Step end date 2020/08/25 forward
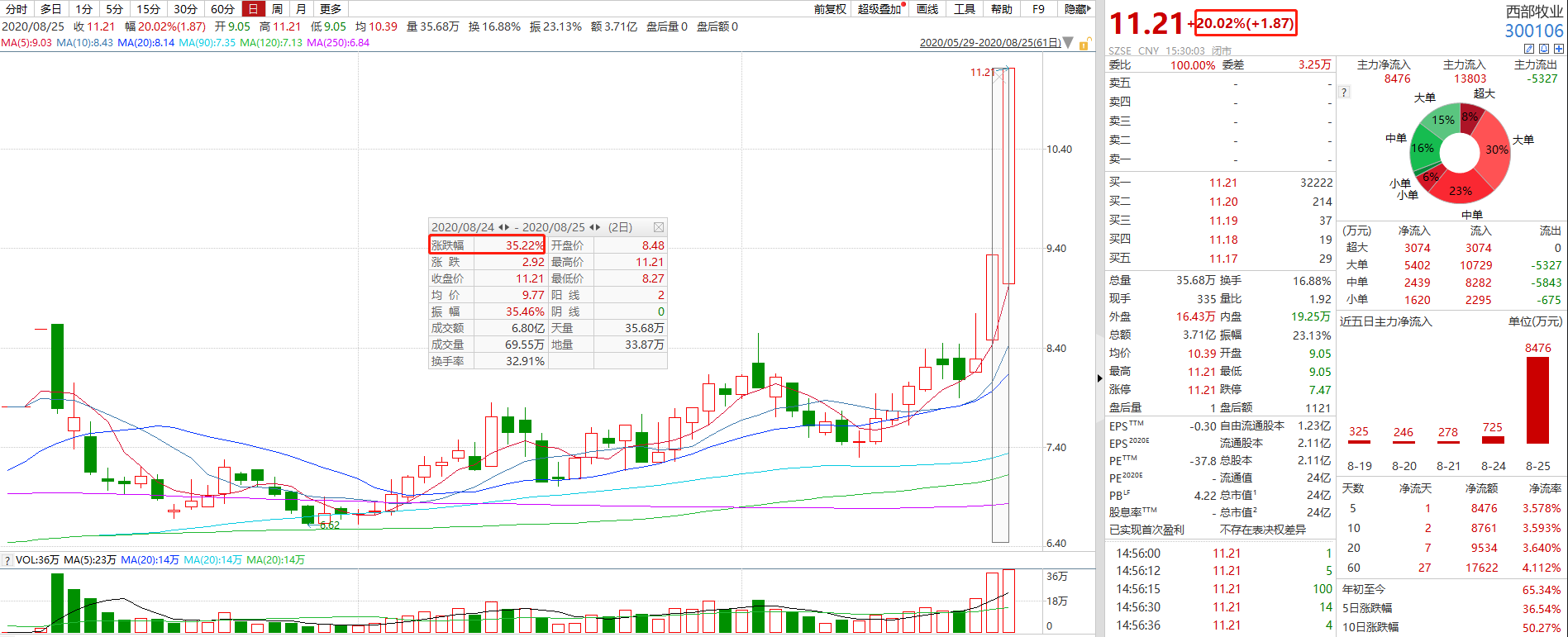This screenshot has width=1568, height=637. [598, 227]
